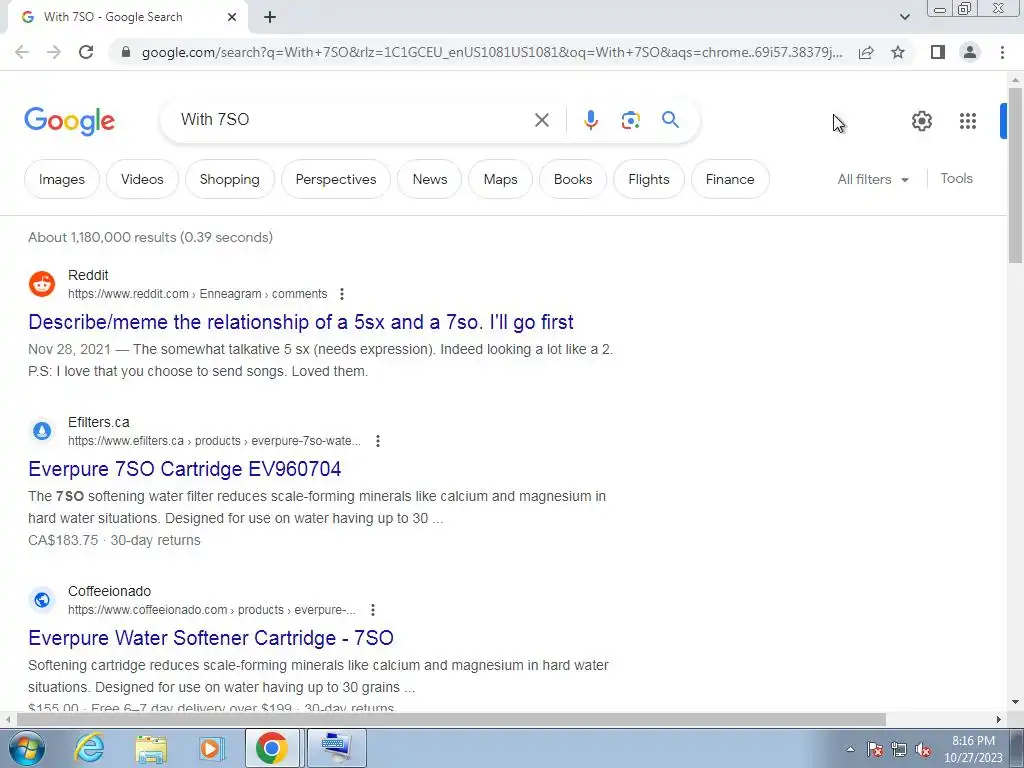
Task: Search by image with Lens icon
Action: [630, 120]
